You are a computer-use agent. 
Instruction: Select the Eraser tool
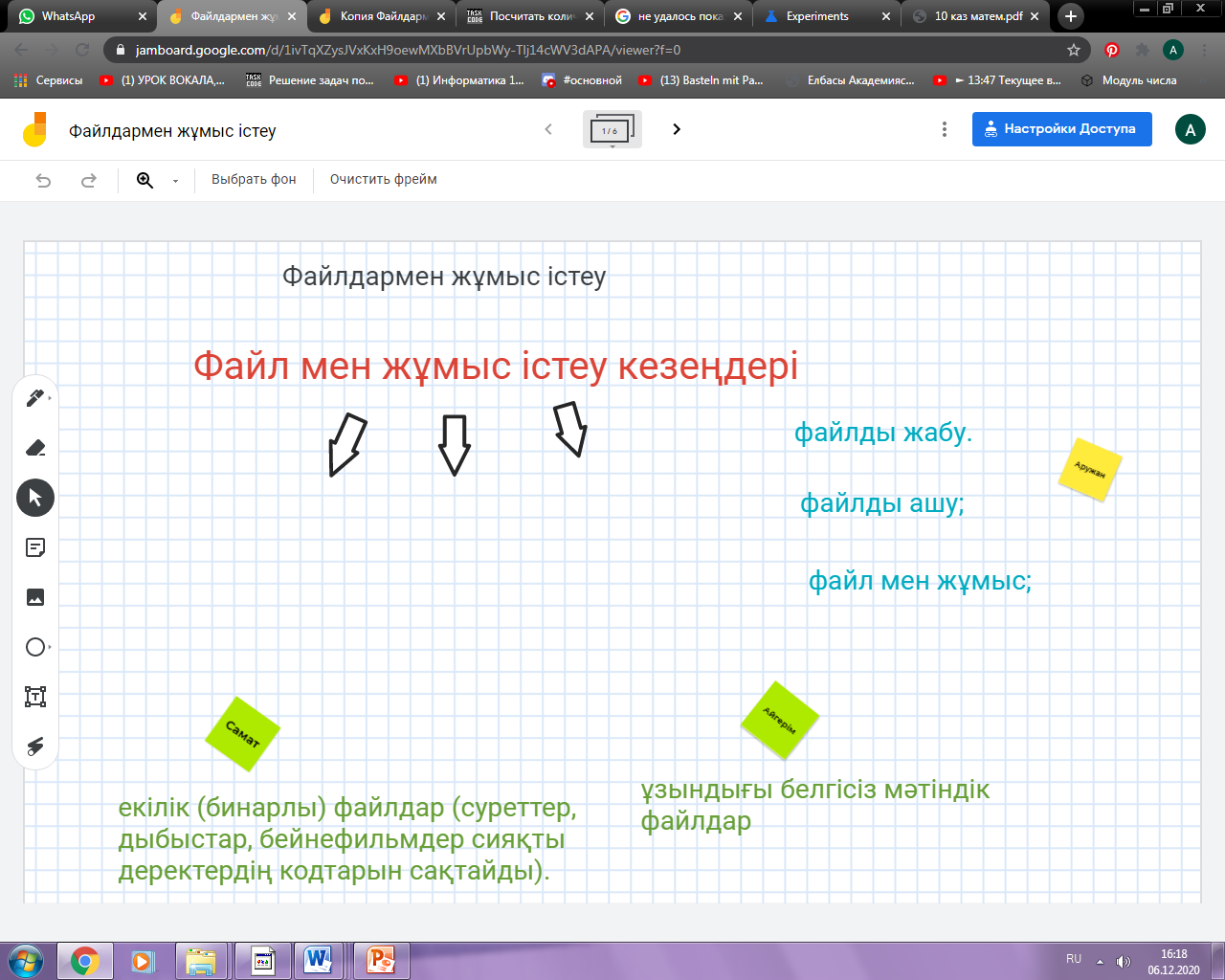[35, 448]
